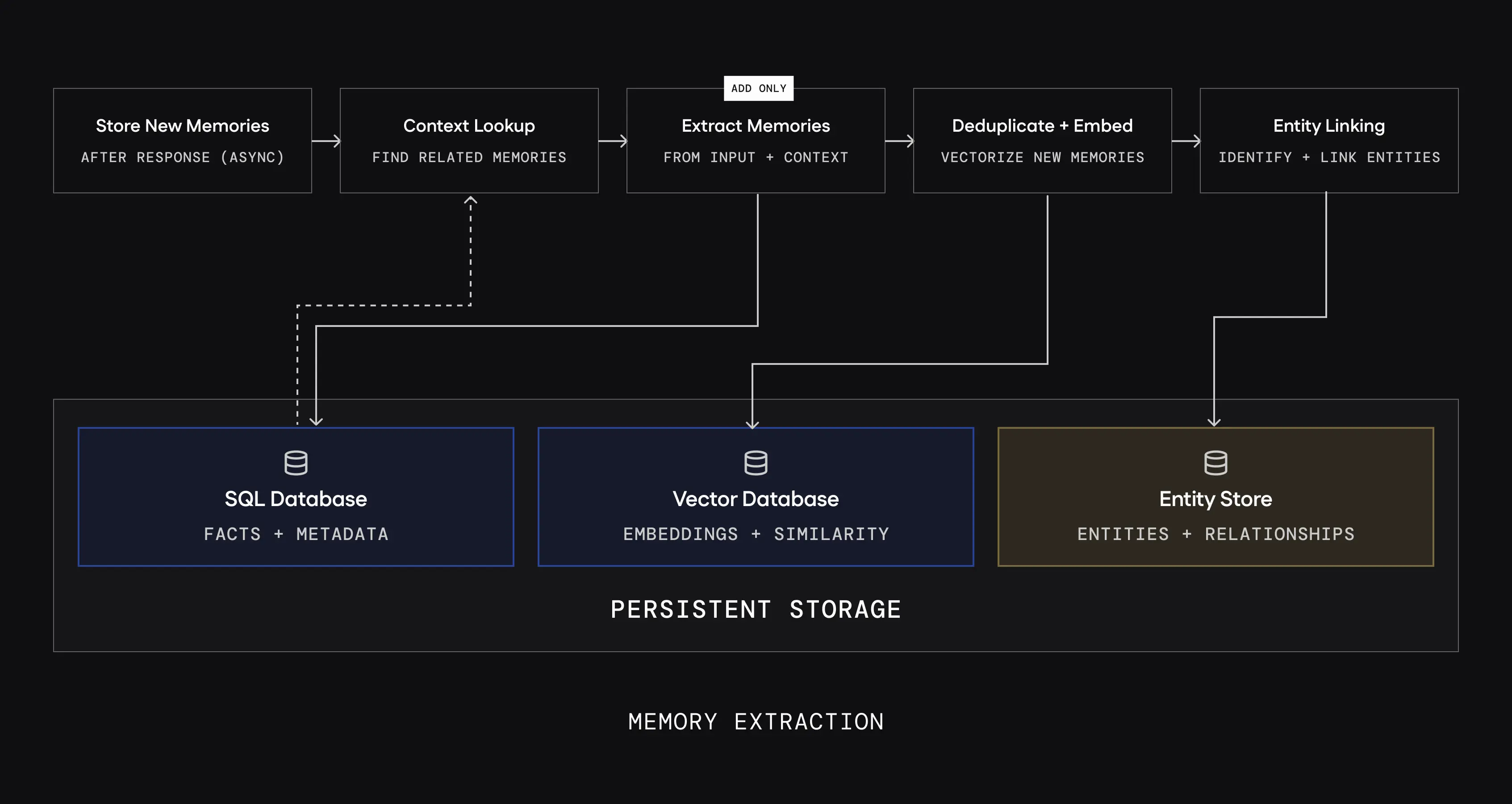Click arrow from Deduplicate to Entity Linking

click(x=1186, y=141)
